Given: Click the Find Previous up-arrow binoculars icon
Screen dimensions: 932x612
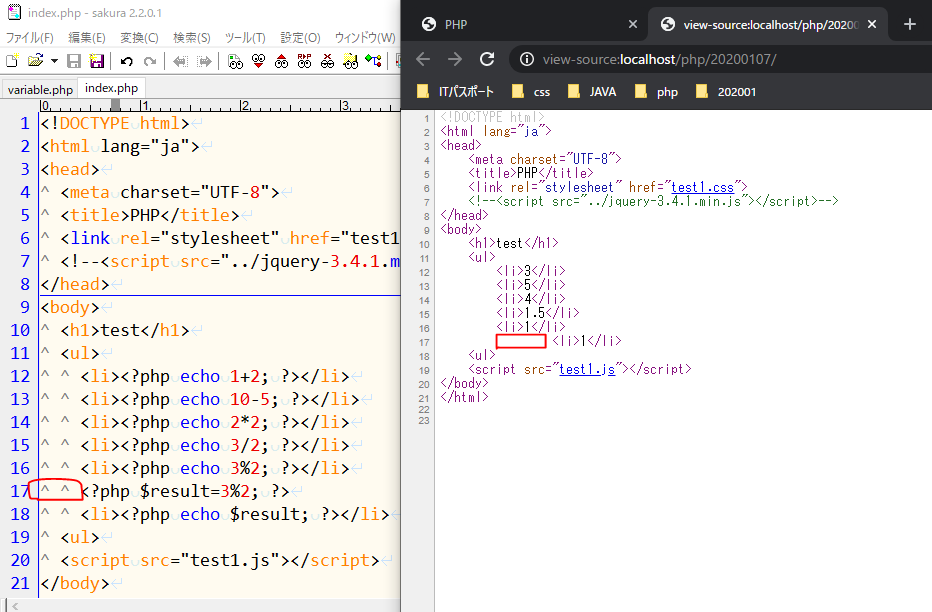Looking at the screenshot, I should pyautogui.click(x=281, y=62).
